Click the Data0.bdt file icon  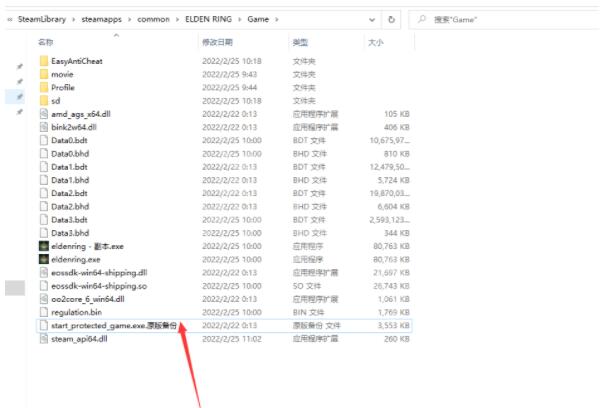44,140
